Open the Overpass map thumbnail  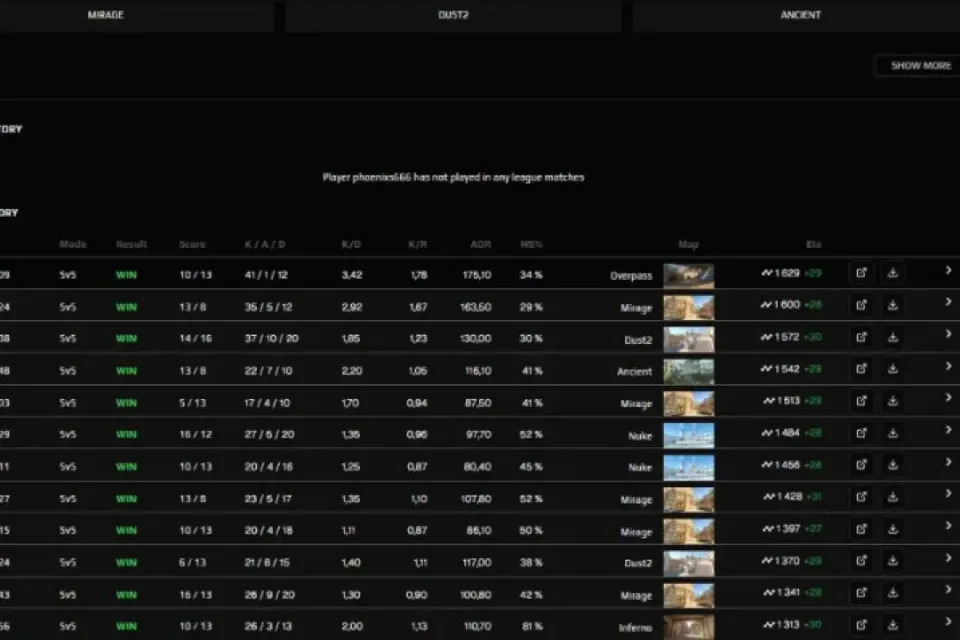click(x=689, y=276)
